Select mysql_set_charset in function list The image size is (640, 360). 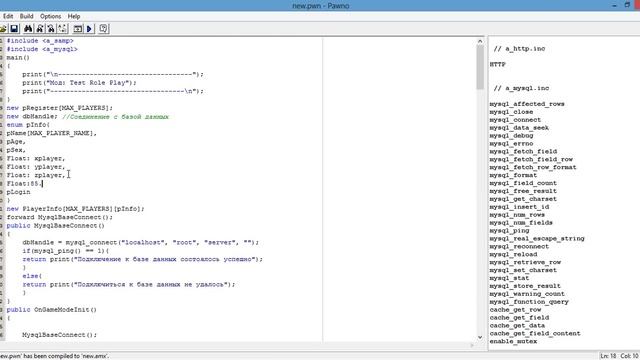[x=523, y=270]
